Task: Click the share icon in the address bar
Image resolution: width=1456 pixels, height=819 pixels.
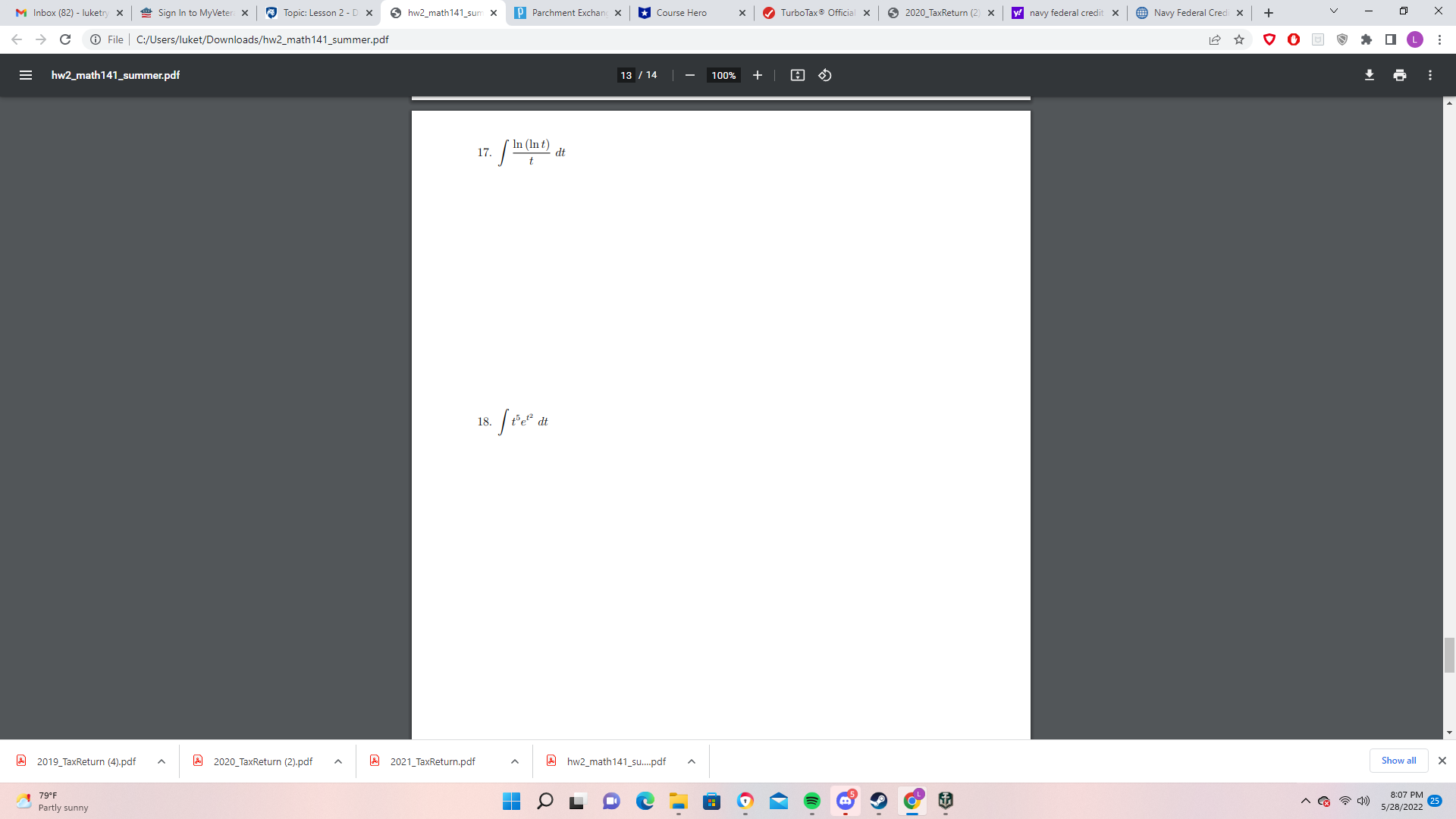Action: click(x=1216, y=39)
